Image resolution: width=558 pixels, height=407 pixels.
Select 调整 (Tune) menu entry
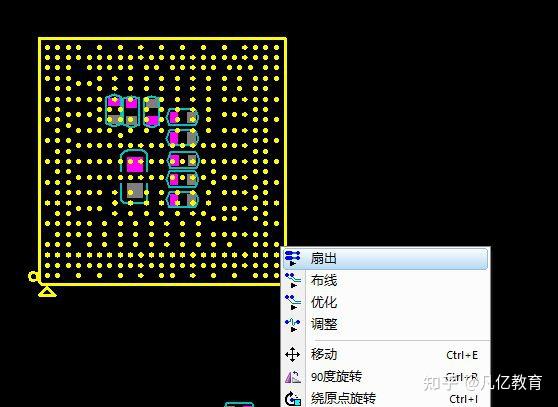385,324
